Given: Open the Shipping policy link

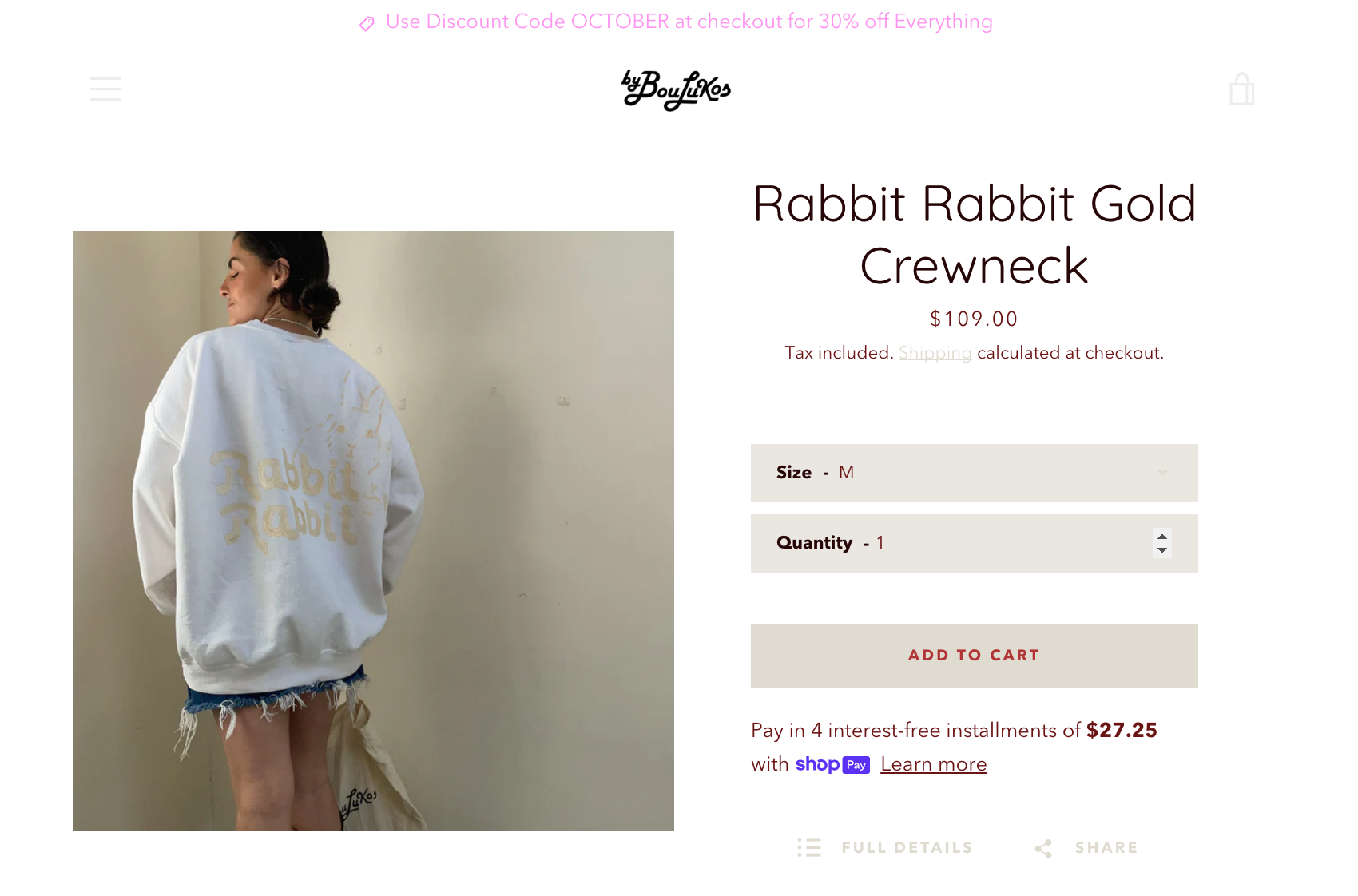Looking at the screenshot, I should 935,353.
